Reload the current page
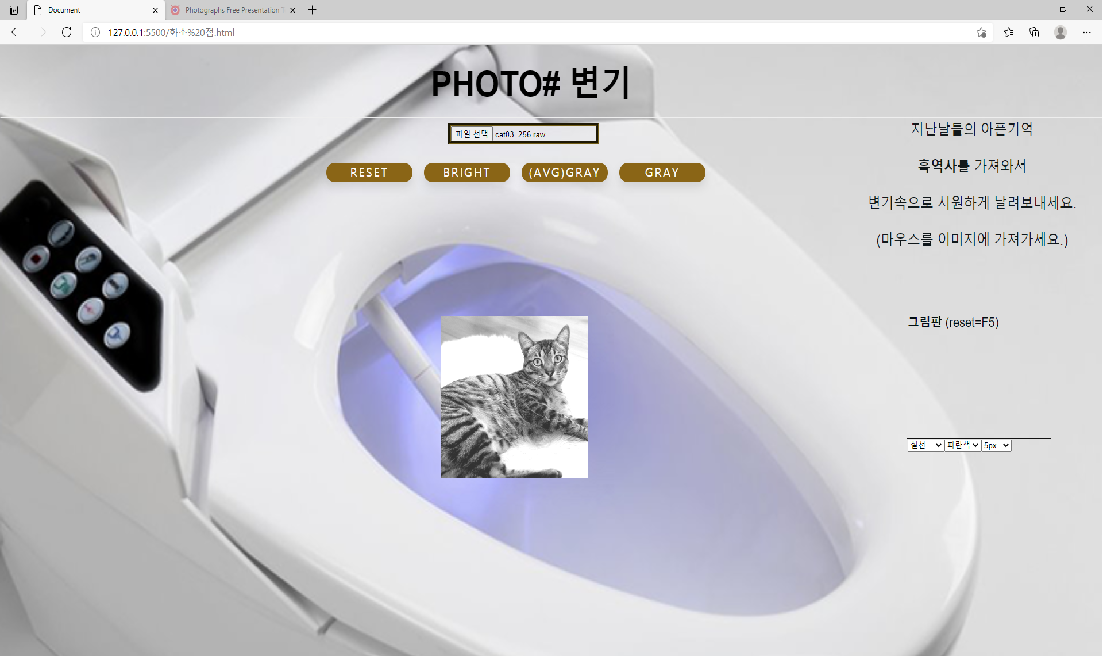The width and height of the screenshot is (1102, 656). pos(67,32)
